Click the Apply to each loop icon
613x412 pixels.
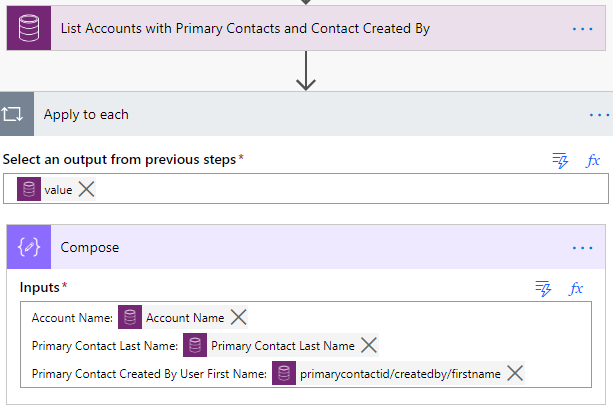coord(17,114)
